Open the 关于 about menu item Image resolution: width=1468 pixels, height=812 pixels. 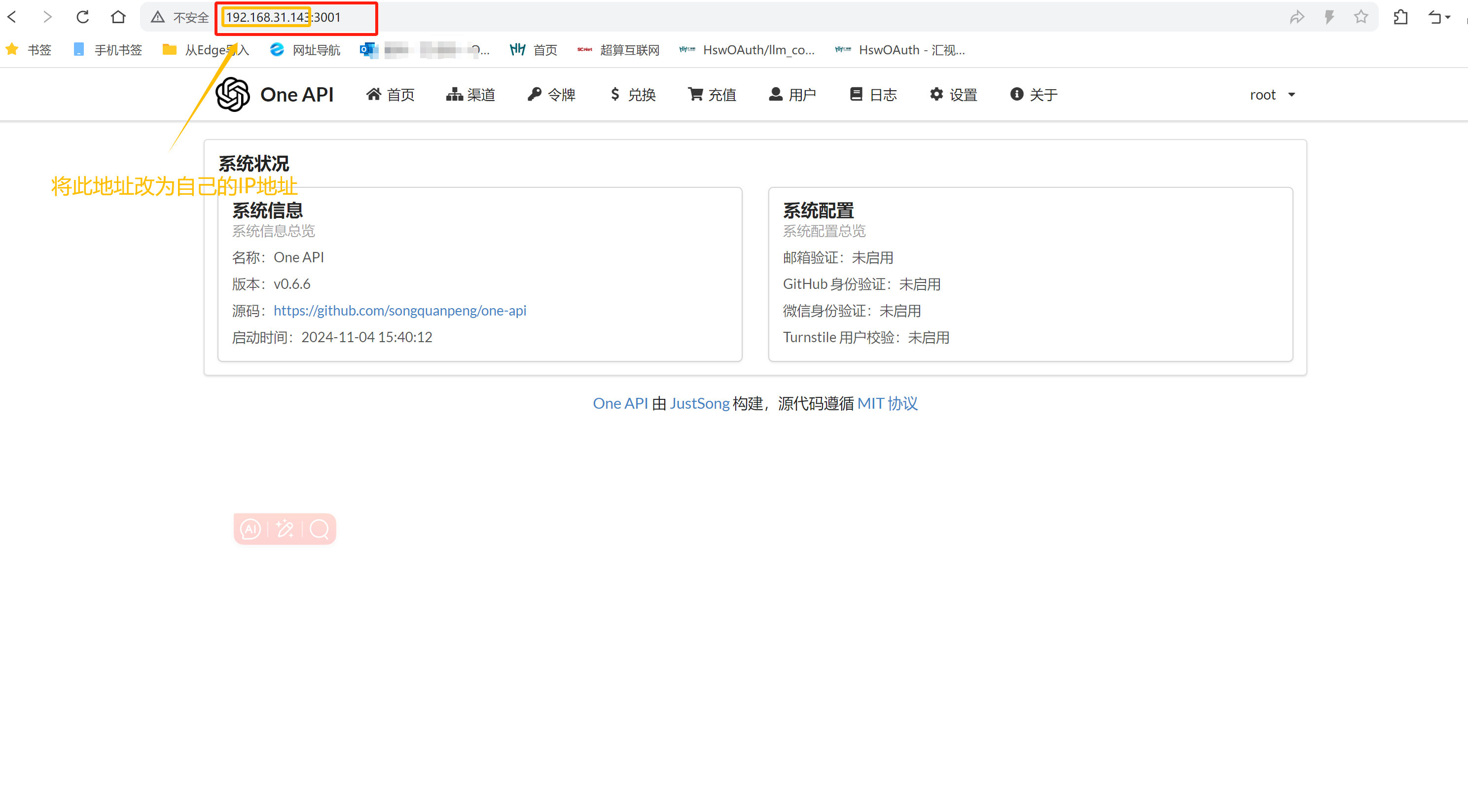1034,95
